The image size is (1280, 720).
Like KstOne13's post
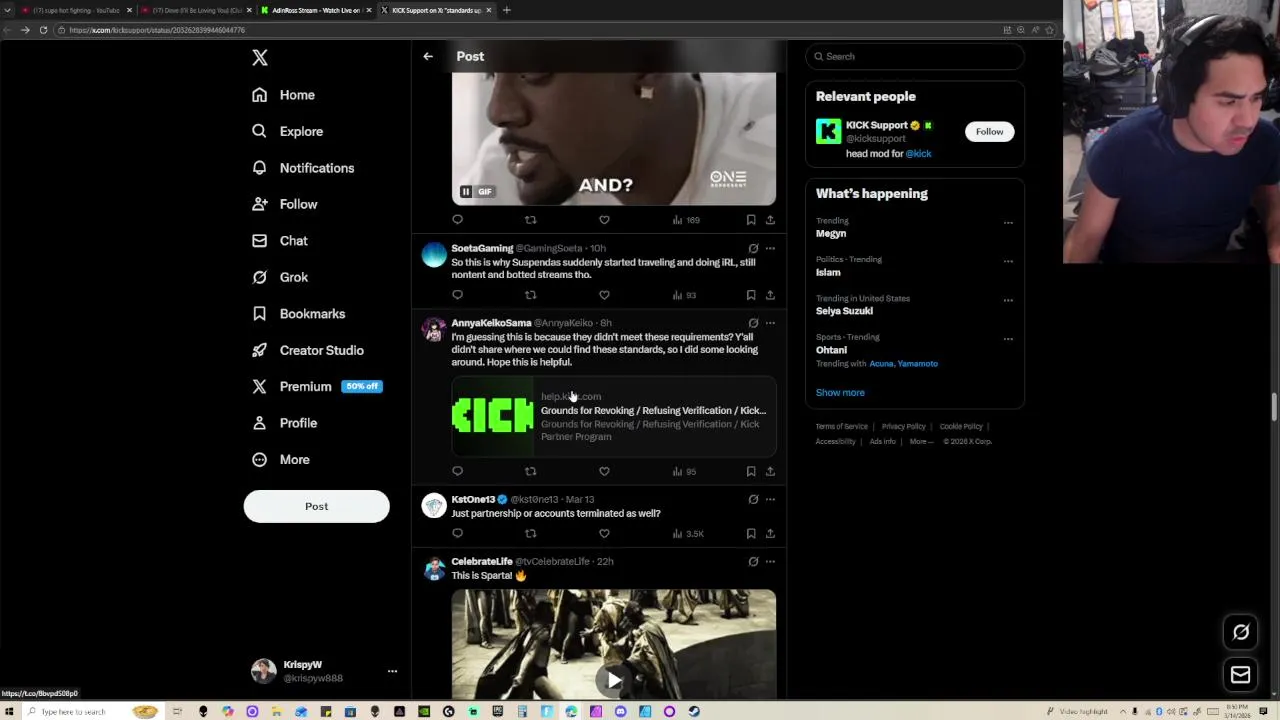pyautogui.click(x=604, y=534)
